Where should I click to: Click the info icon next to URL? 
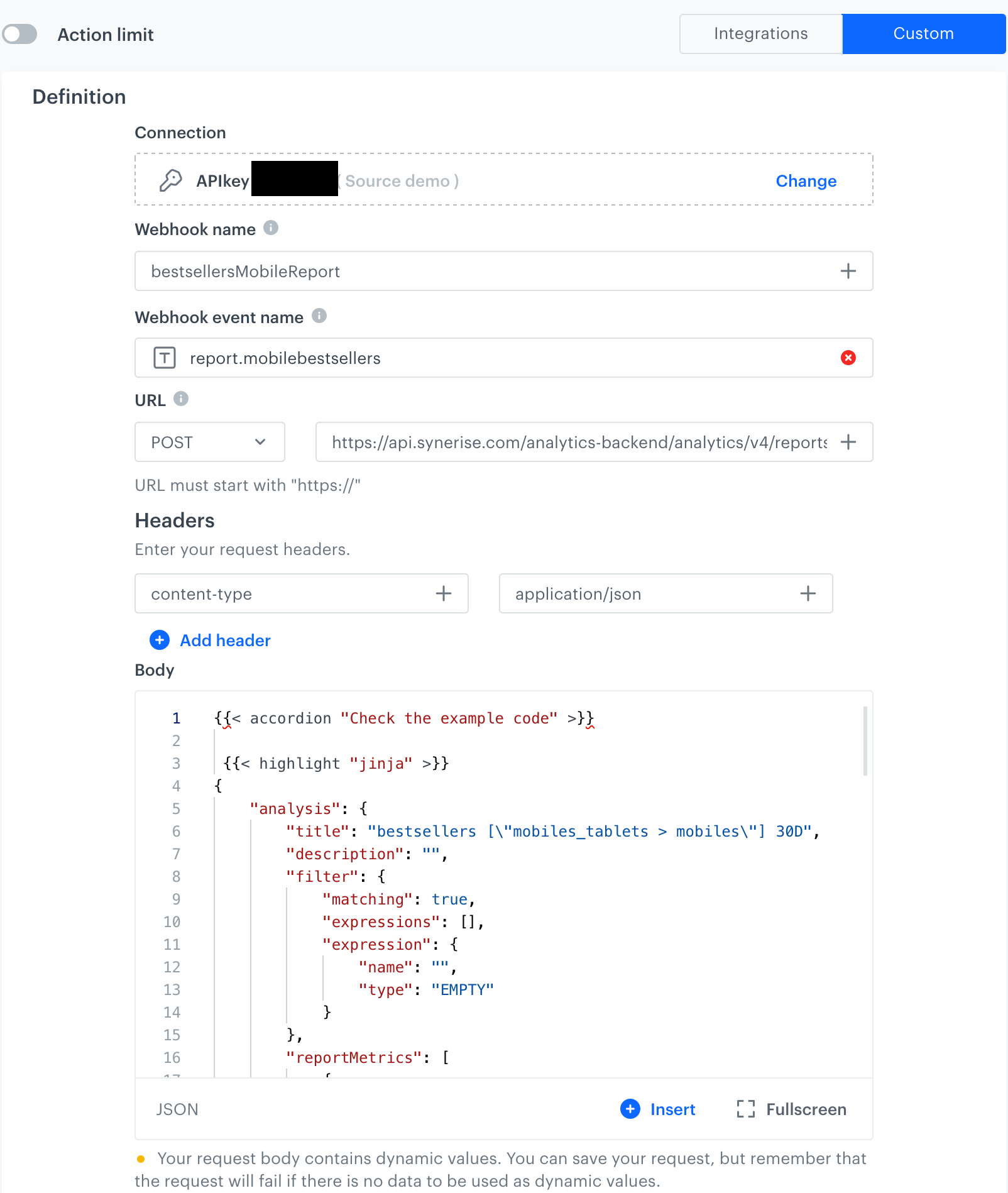181,399
